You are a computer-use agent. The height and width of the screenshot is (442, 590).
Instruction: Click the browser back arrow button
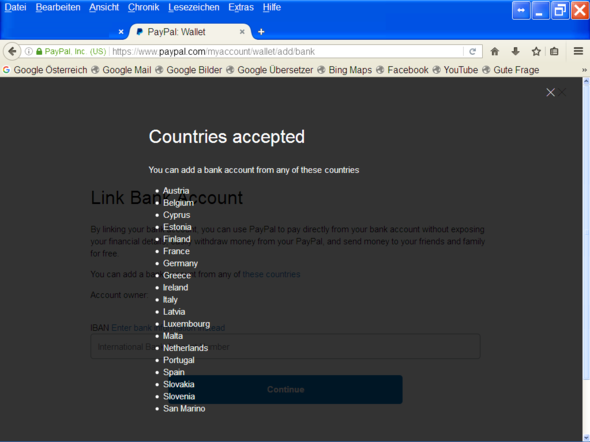coord(12,51)
